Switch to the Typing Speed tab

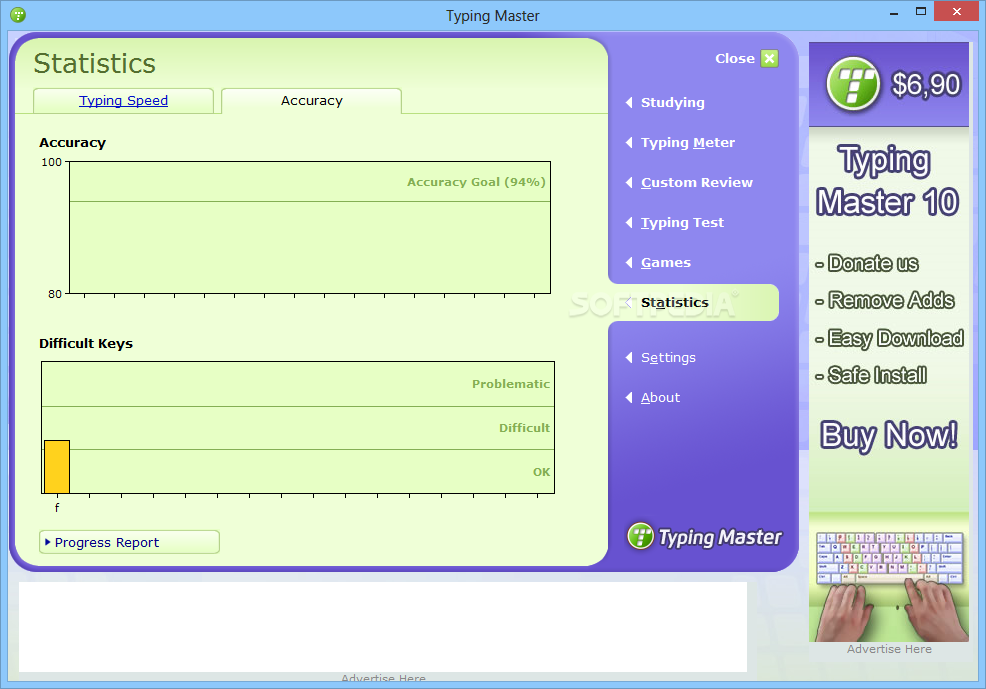(x=123, y=101)
